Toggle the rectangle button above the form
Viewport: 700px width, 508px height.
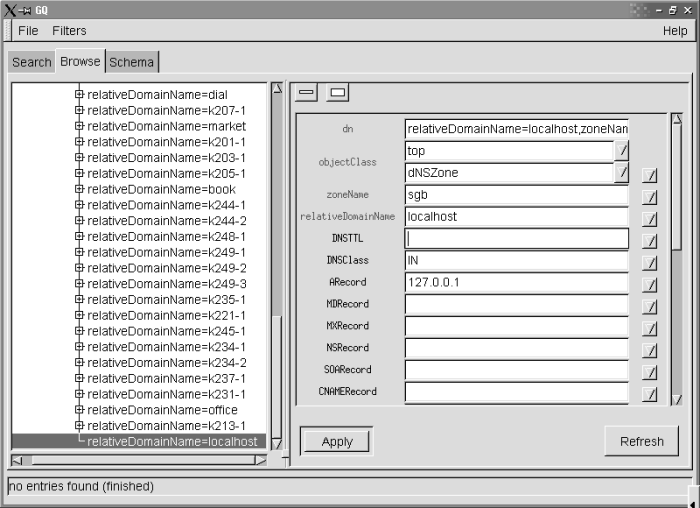[338, 93]
